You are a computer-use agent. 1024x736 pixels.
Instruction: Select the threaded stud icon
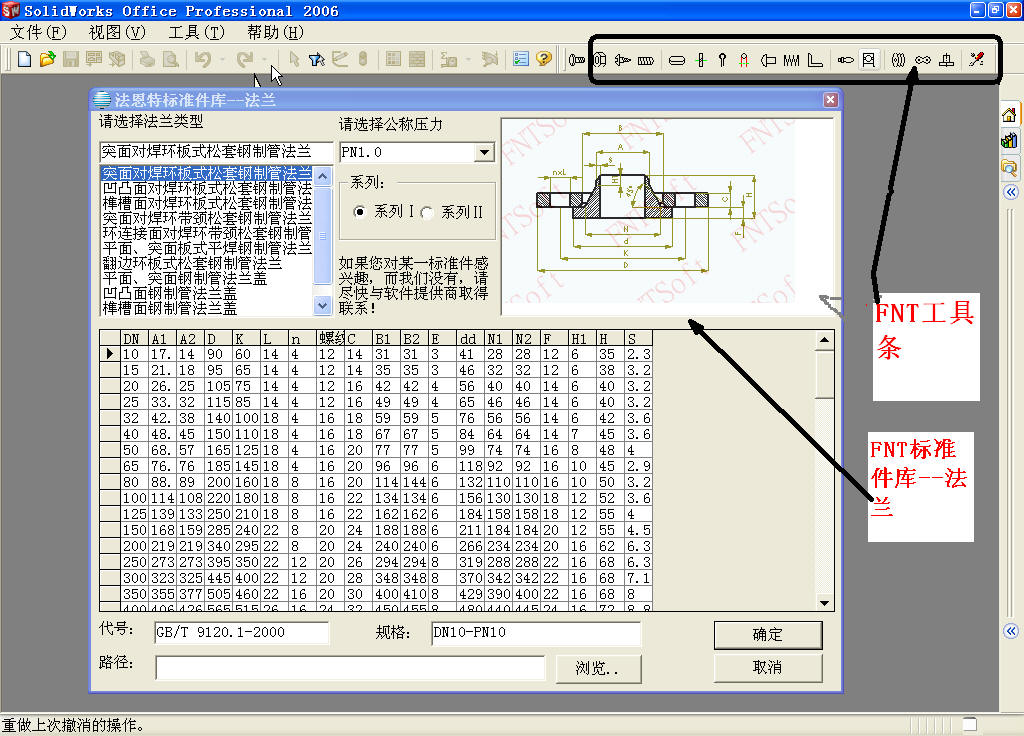(x=646, y=60)
